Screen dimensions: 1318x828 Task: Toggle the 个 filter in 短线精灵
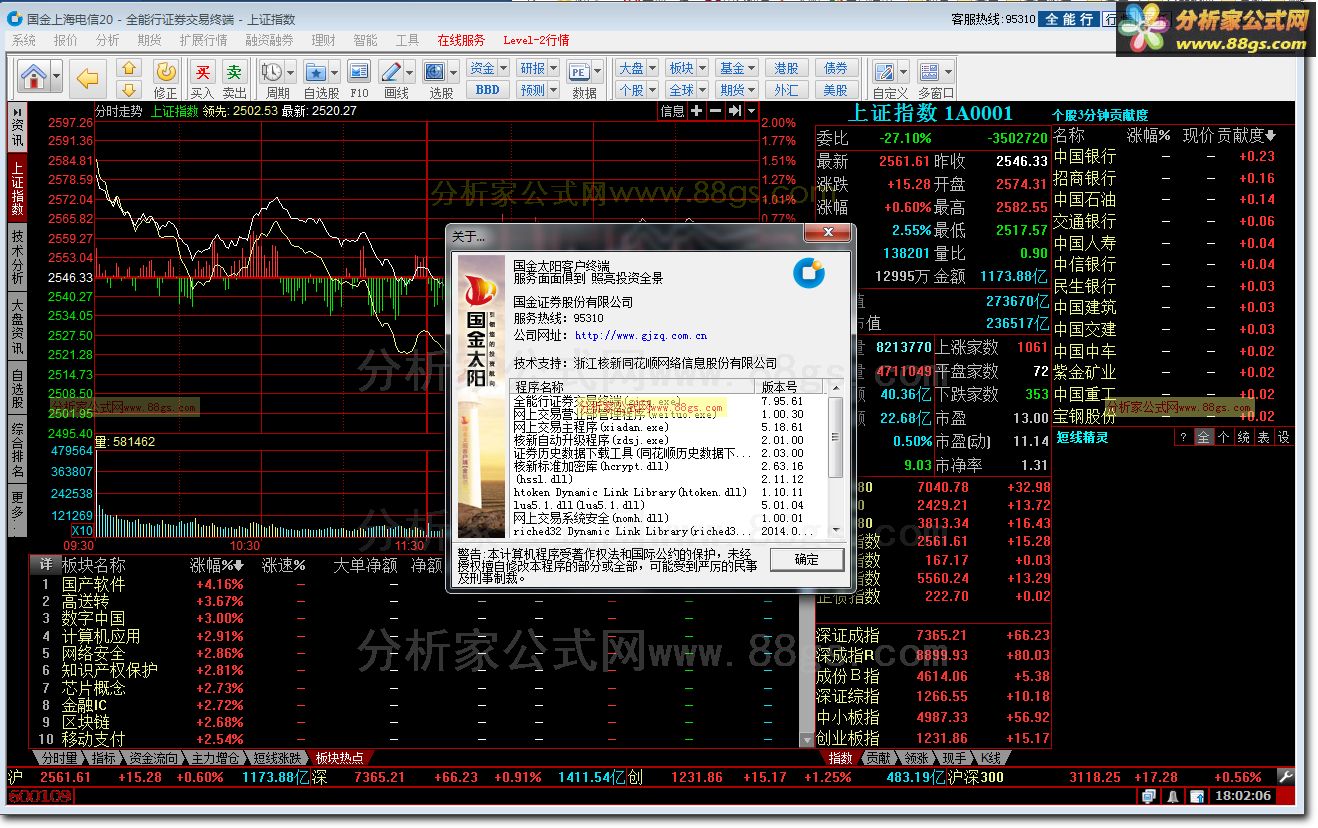1223,438
